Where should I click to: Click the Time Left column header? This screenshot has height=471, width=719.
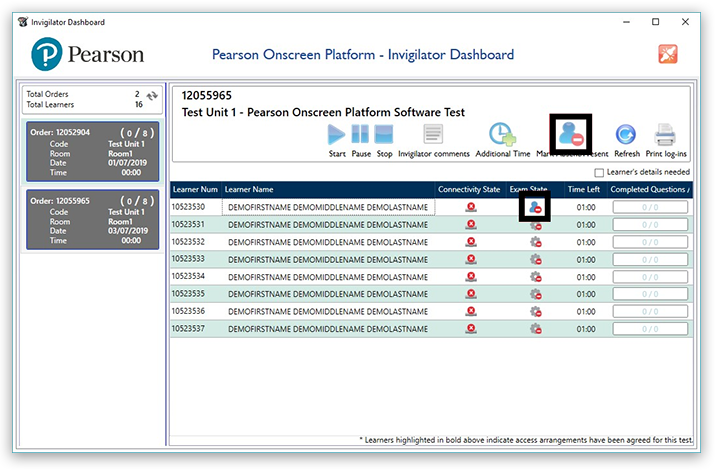click(583, 189)
